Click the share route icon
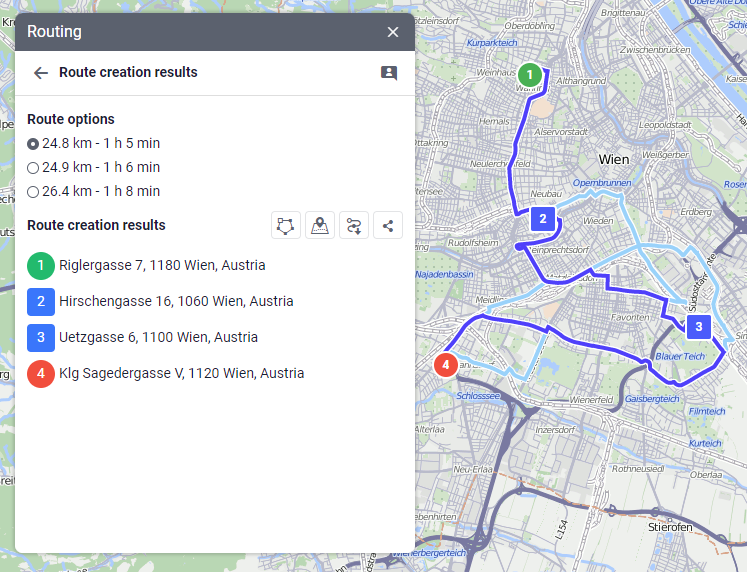Viewport: 747px width, 572px height. [388, 226]
